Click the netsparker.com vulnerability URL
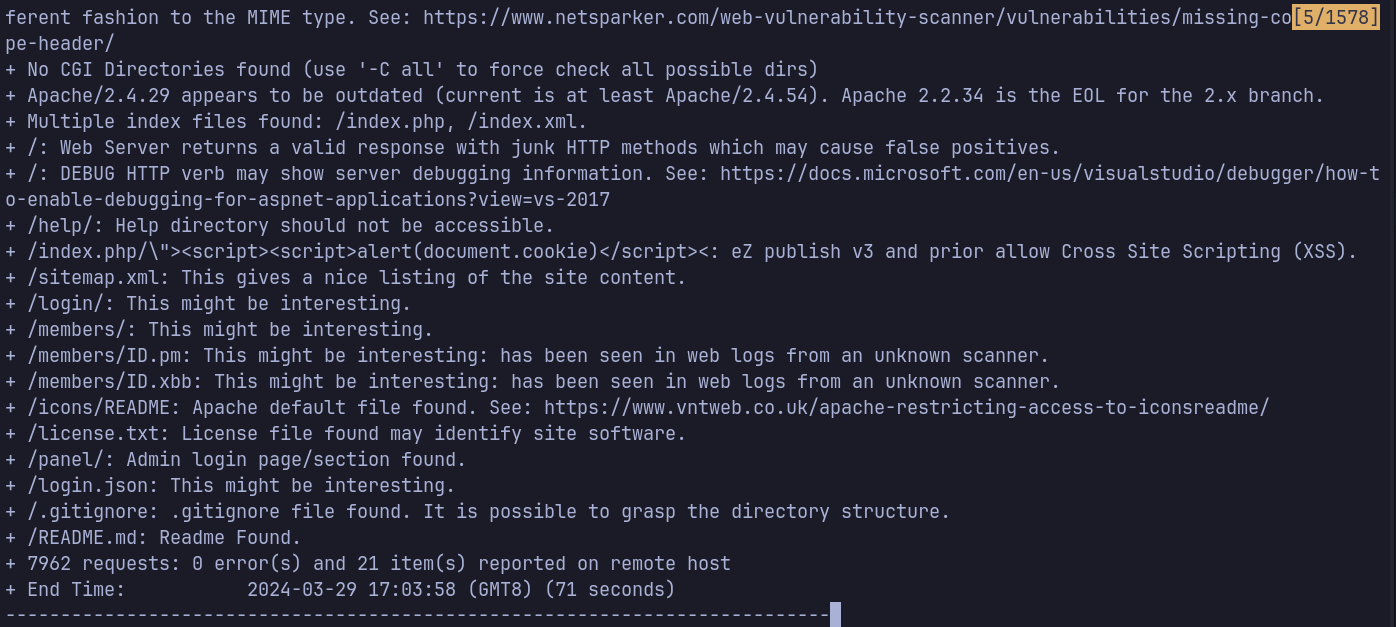The height and width of the screenshot is (627, 1396). click(856, 18)
